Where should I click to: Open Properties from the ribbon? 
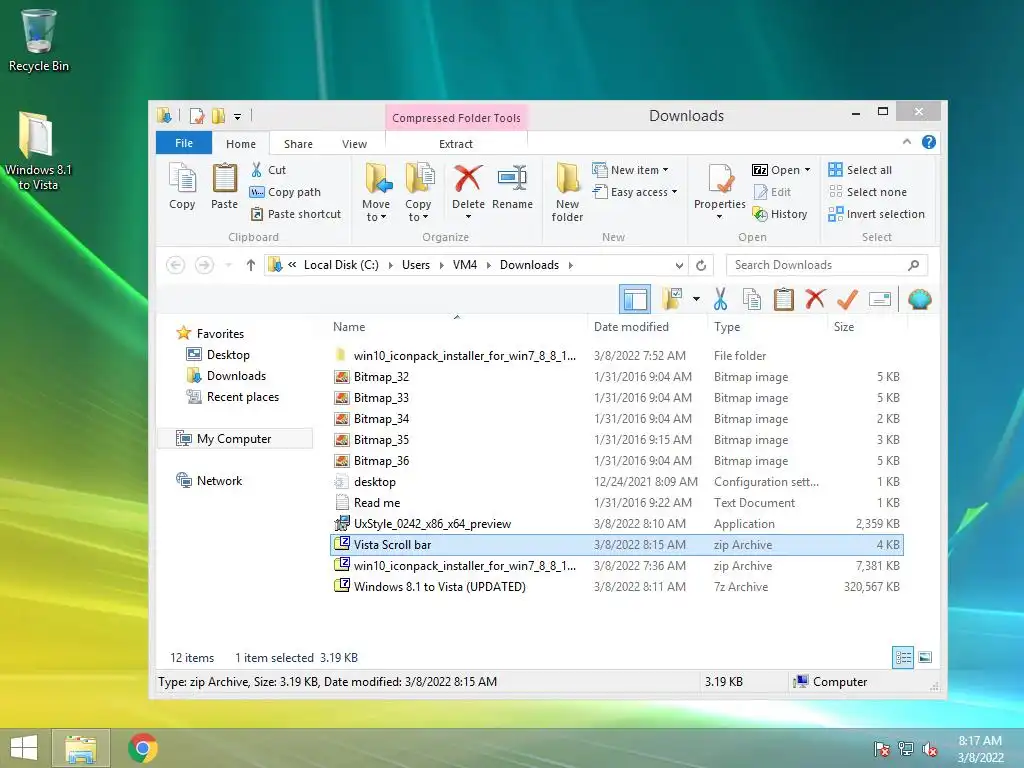click(720, 191)
